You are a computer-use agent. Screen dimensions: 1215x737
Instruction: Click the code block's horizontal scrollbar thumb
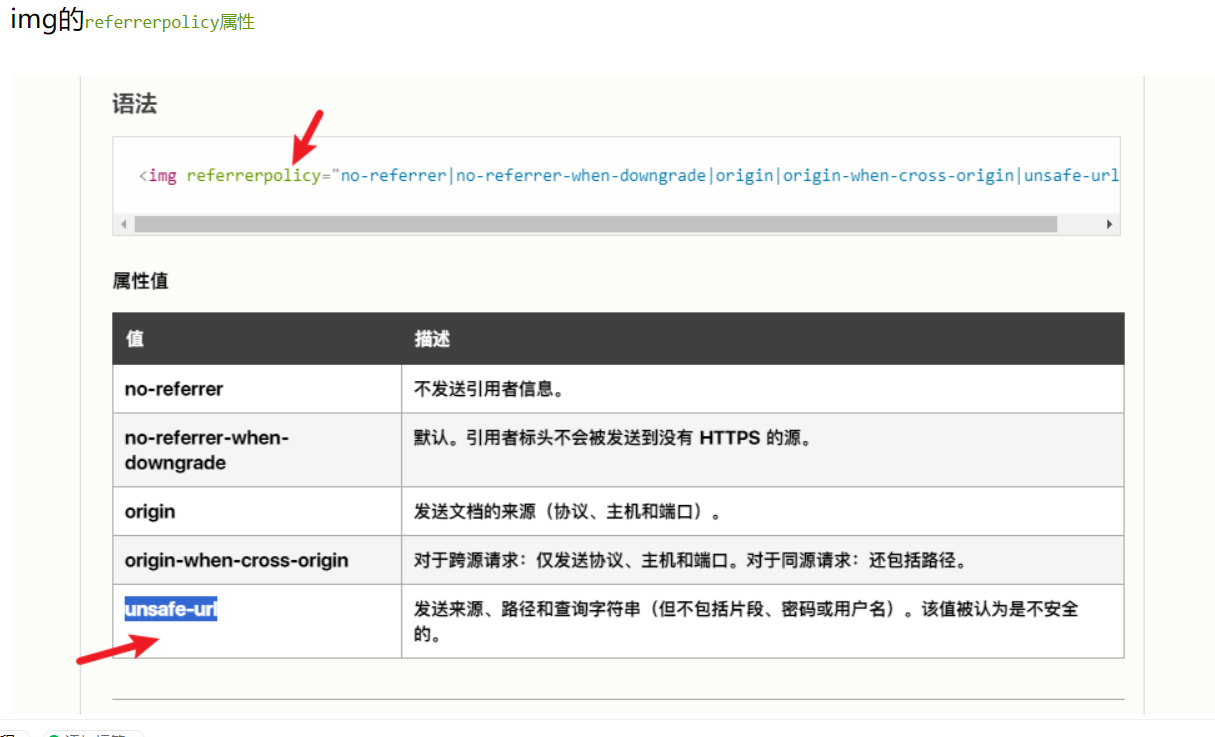tap(595, 225)
